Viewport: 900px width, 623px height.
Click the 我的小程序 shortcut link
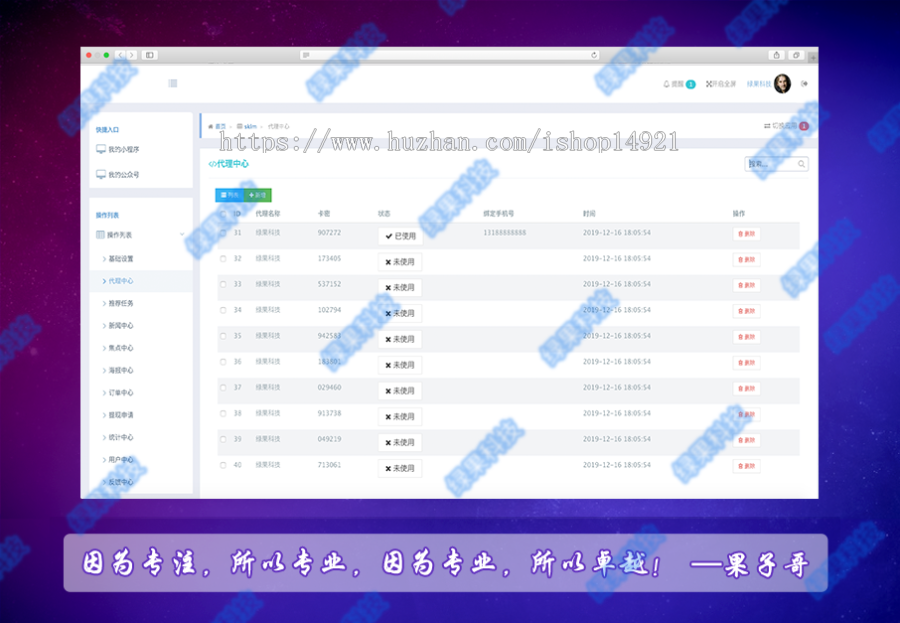124,149
